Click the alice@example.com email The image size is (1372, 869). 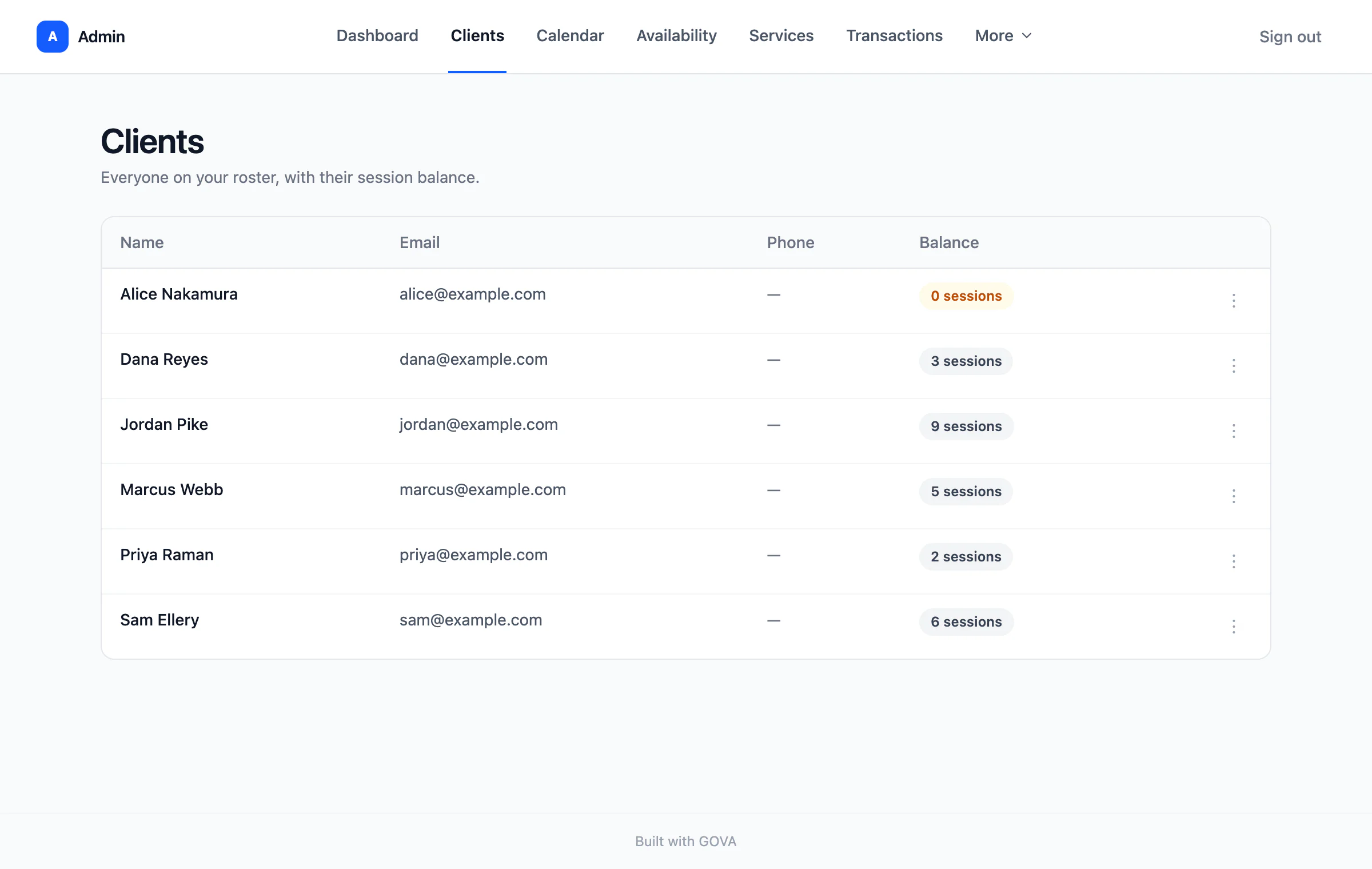pyautogui.click(x=473, y=294)
